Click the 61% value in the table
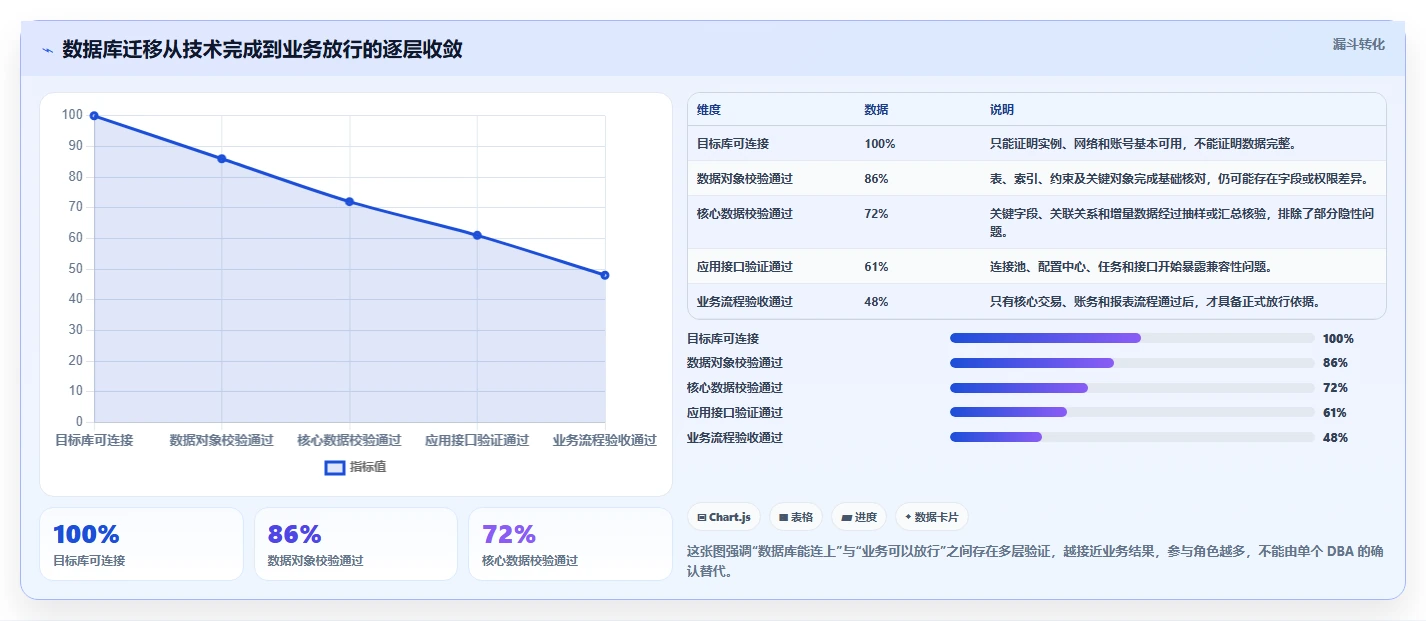Screen dimensions: 1426x621 [876, 267]
